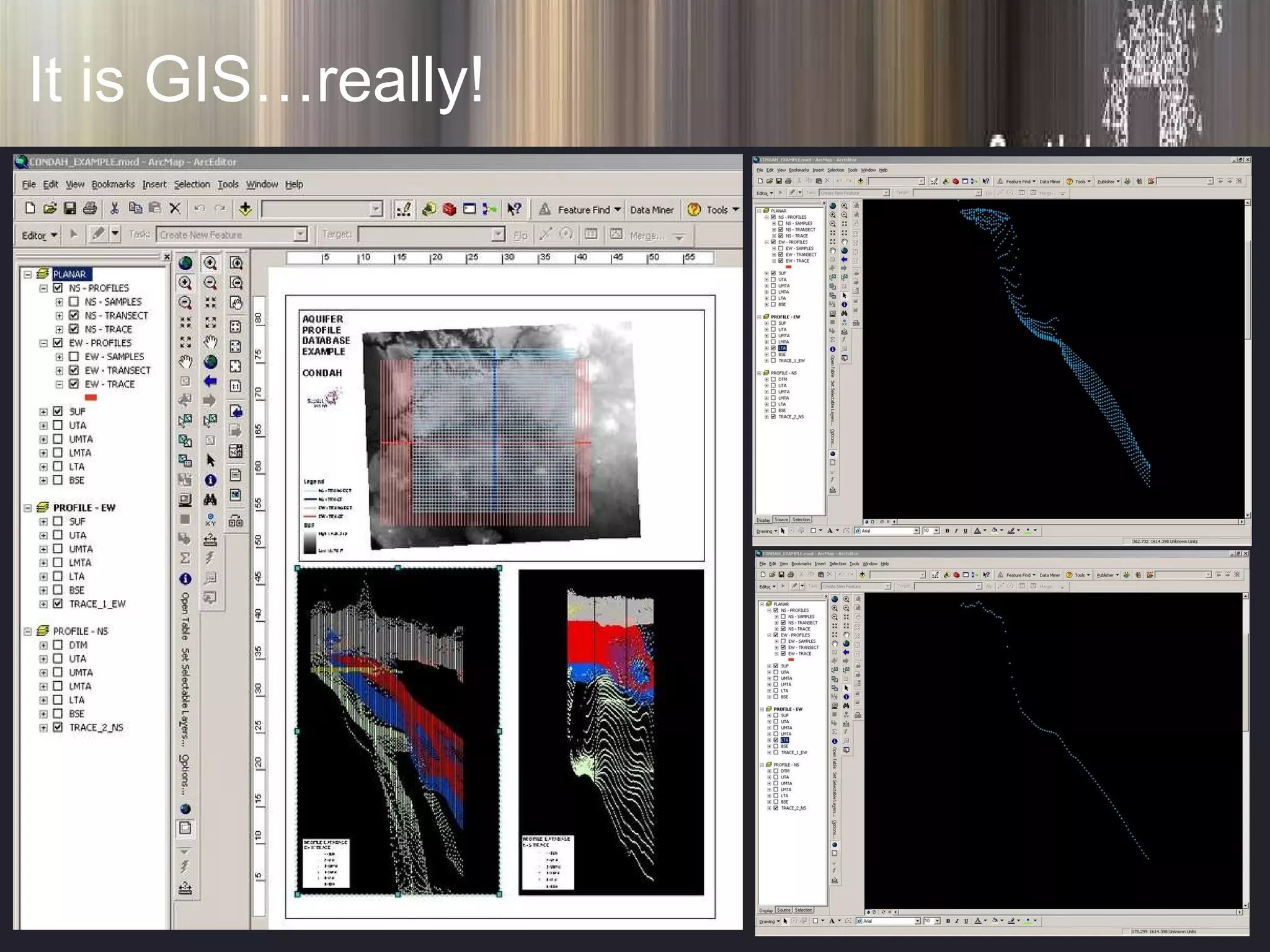Image resolution: width=1270 pixels, height=952 pixels.
Task: Click the Zoom Out magnifier tool
Action: pos(210,283)
